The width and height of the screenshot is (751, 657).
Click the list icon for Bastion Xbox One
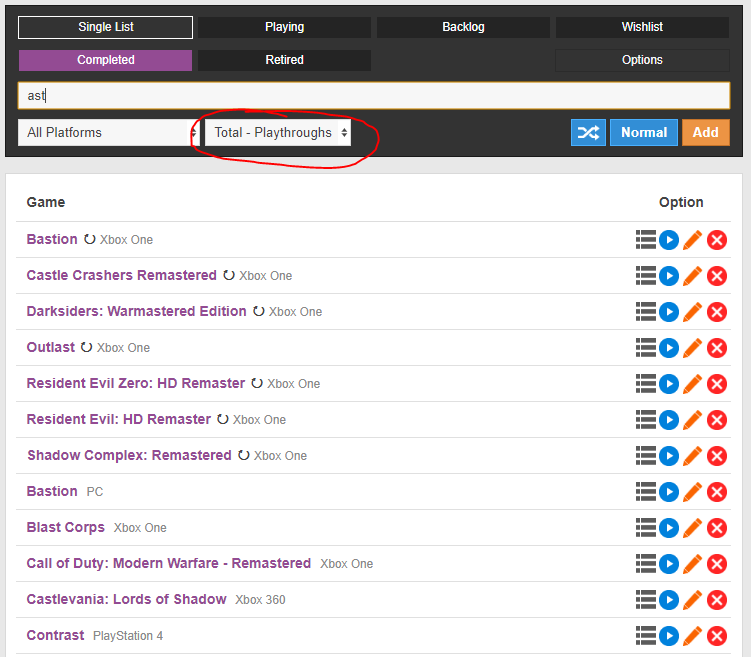[x=645, y=240]
